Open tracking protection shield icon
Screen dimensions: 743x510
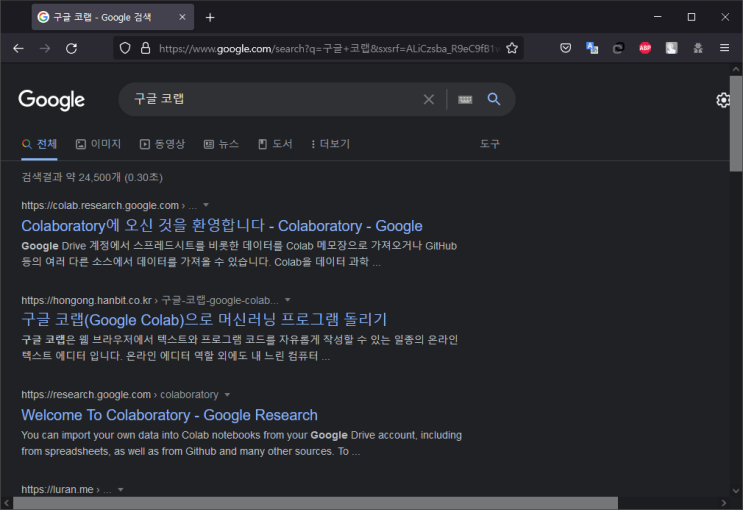125,48
